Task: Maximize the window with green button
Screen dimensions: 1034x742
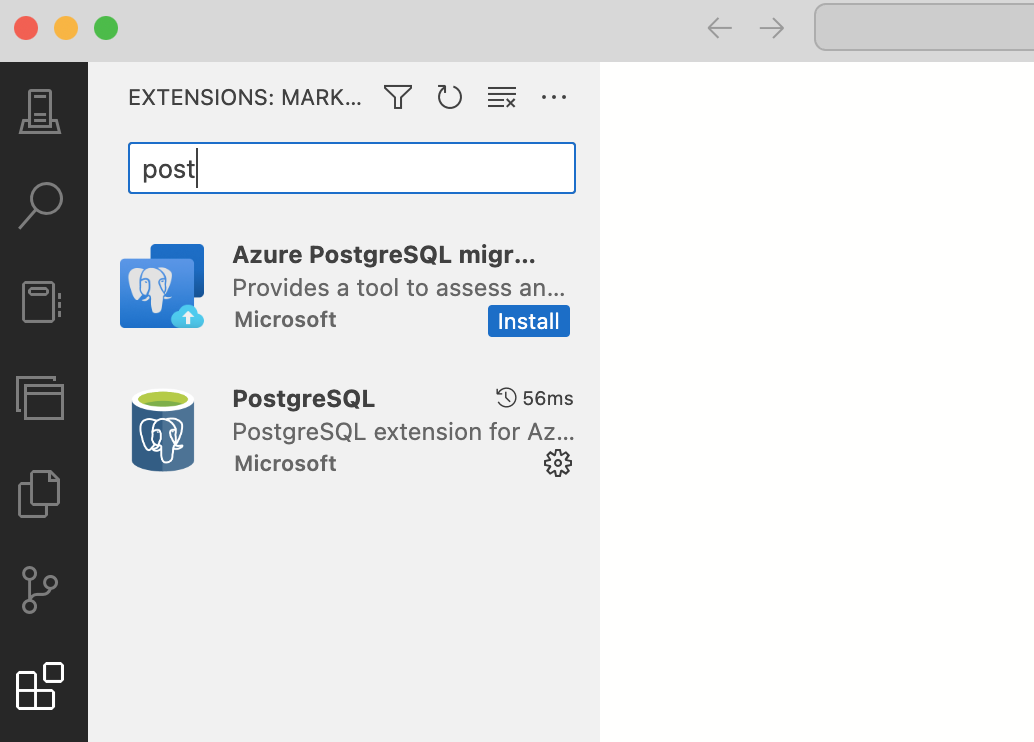Action: (x=106, y=28)
